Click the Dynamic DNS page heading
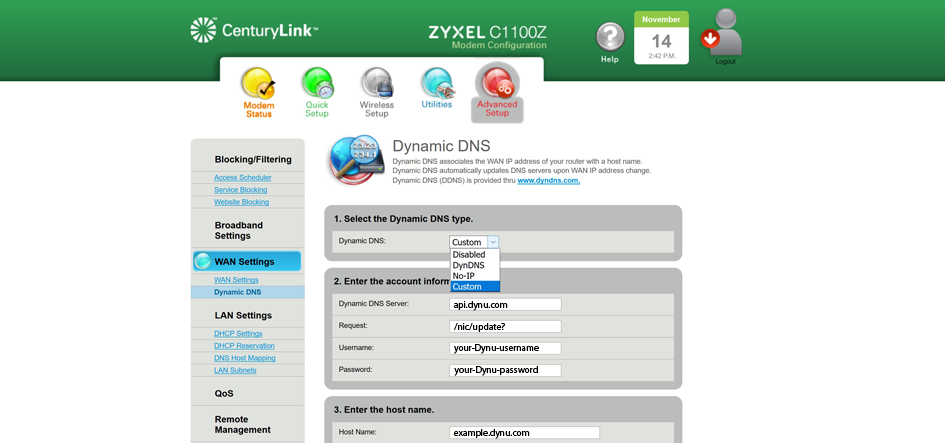The image size is (945, 443). tap(441, 146)
